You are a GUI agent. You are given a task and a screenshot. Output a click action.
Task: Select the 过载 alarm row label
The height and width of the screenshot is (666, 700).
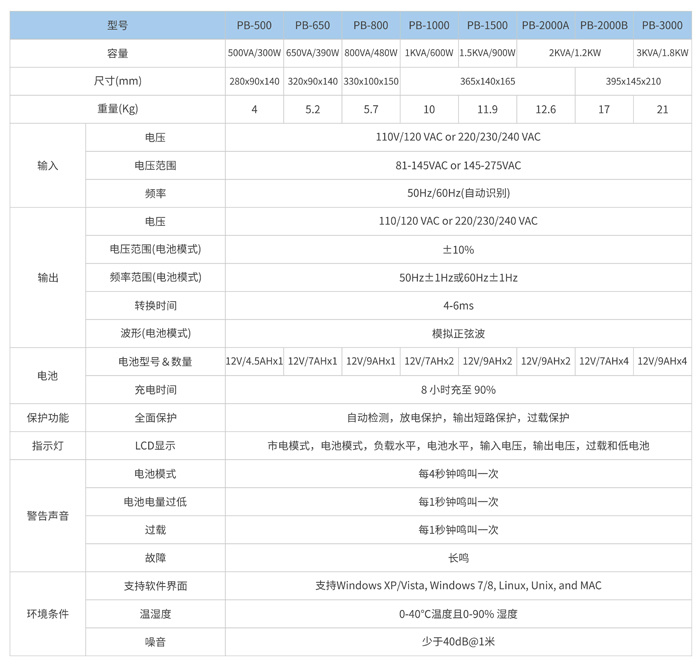tap(155, 530)
